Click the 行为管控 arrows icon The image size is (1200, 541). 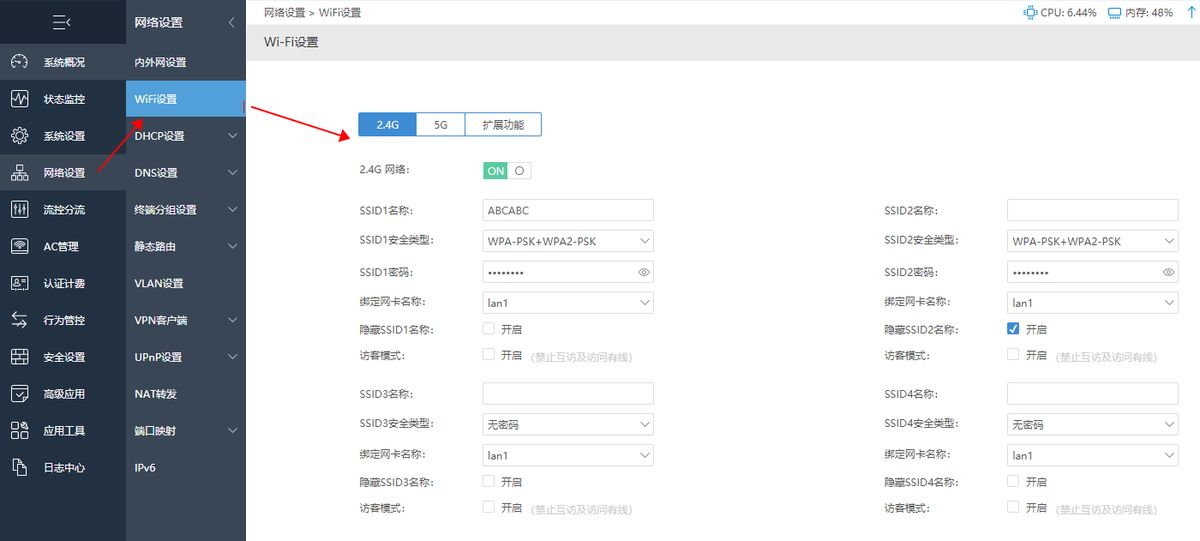click(x=19, y=320)
